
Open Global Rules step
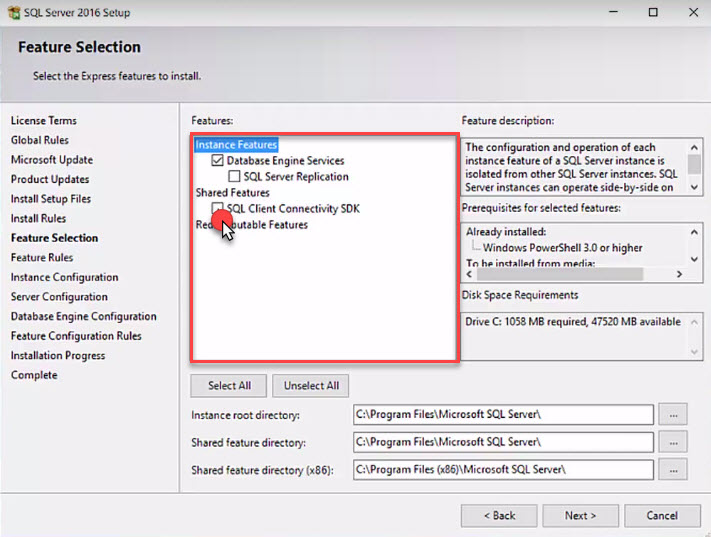(40, 140)
